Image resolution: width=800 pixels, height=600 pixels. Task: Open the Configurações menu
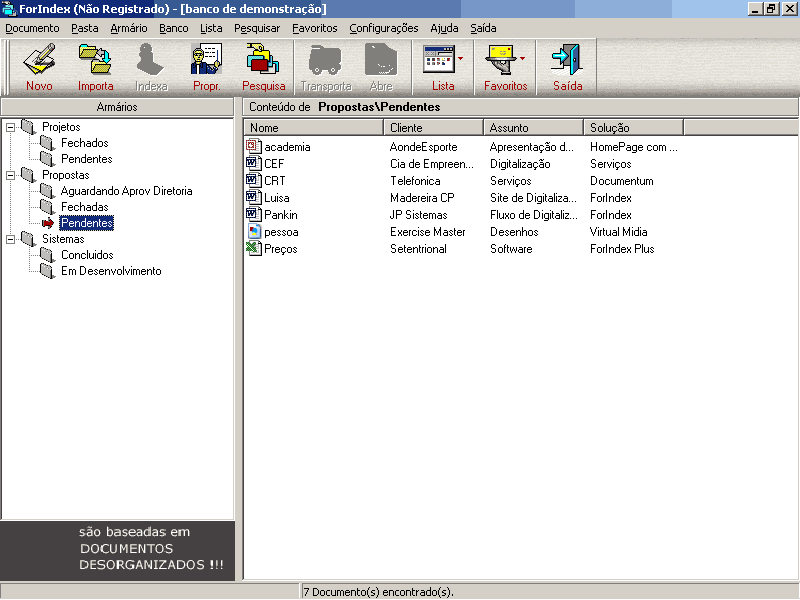coord(383,28)
